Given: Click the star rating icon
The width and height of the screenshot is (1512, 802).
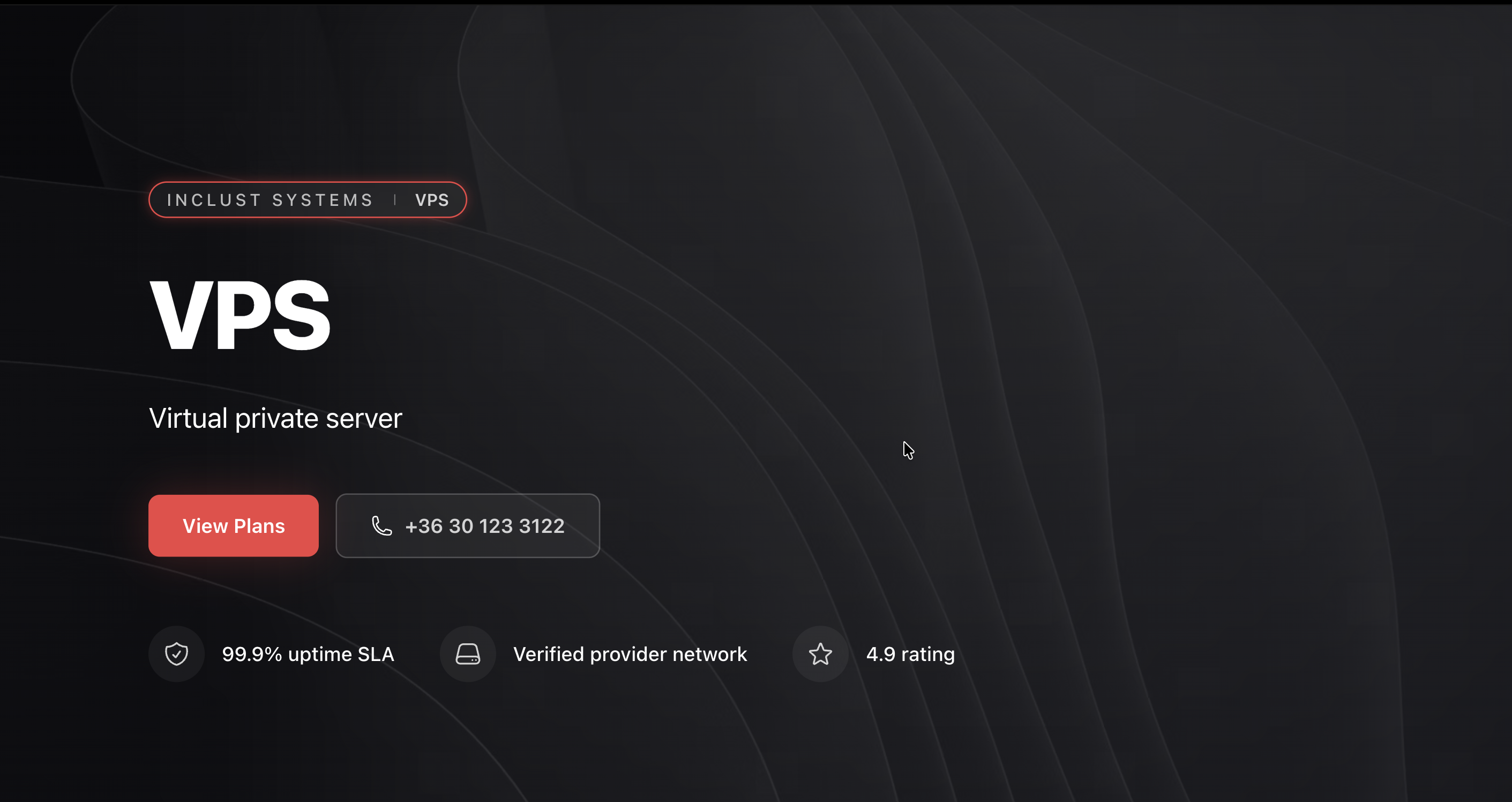Looking at the screenshot, I should point(820,654).
